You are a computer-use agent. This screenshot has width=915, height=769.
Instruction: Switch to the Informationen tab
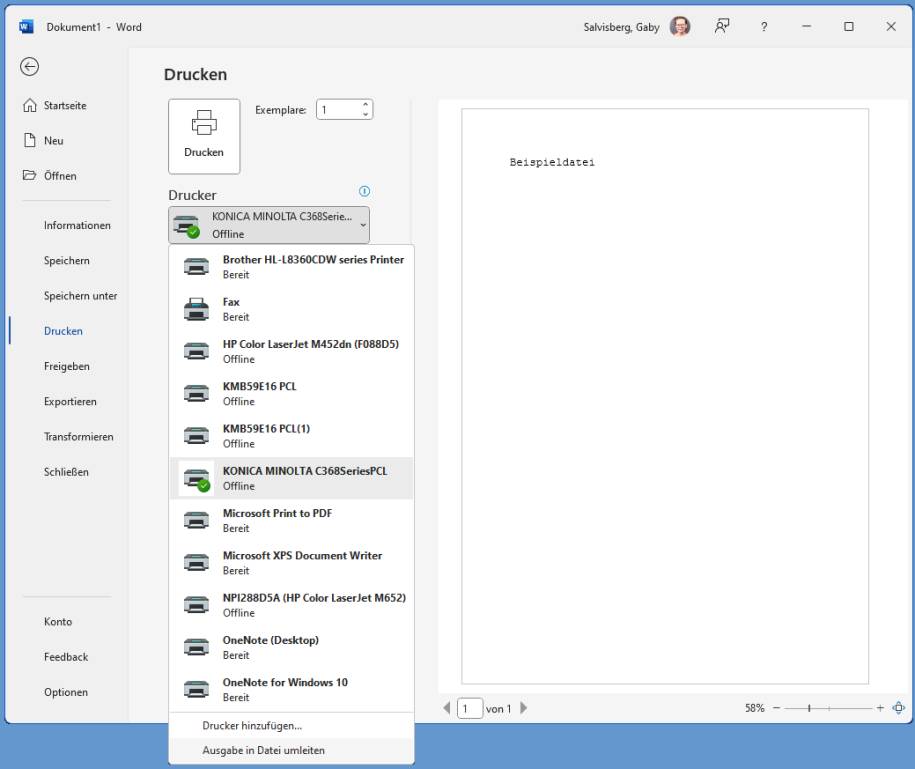point(77,225)
